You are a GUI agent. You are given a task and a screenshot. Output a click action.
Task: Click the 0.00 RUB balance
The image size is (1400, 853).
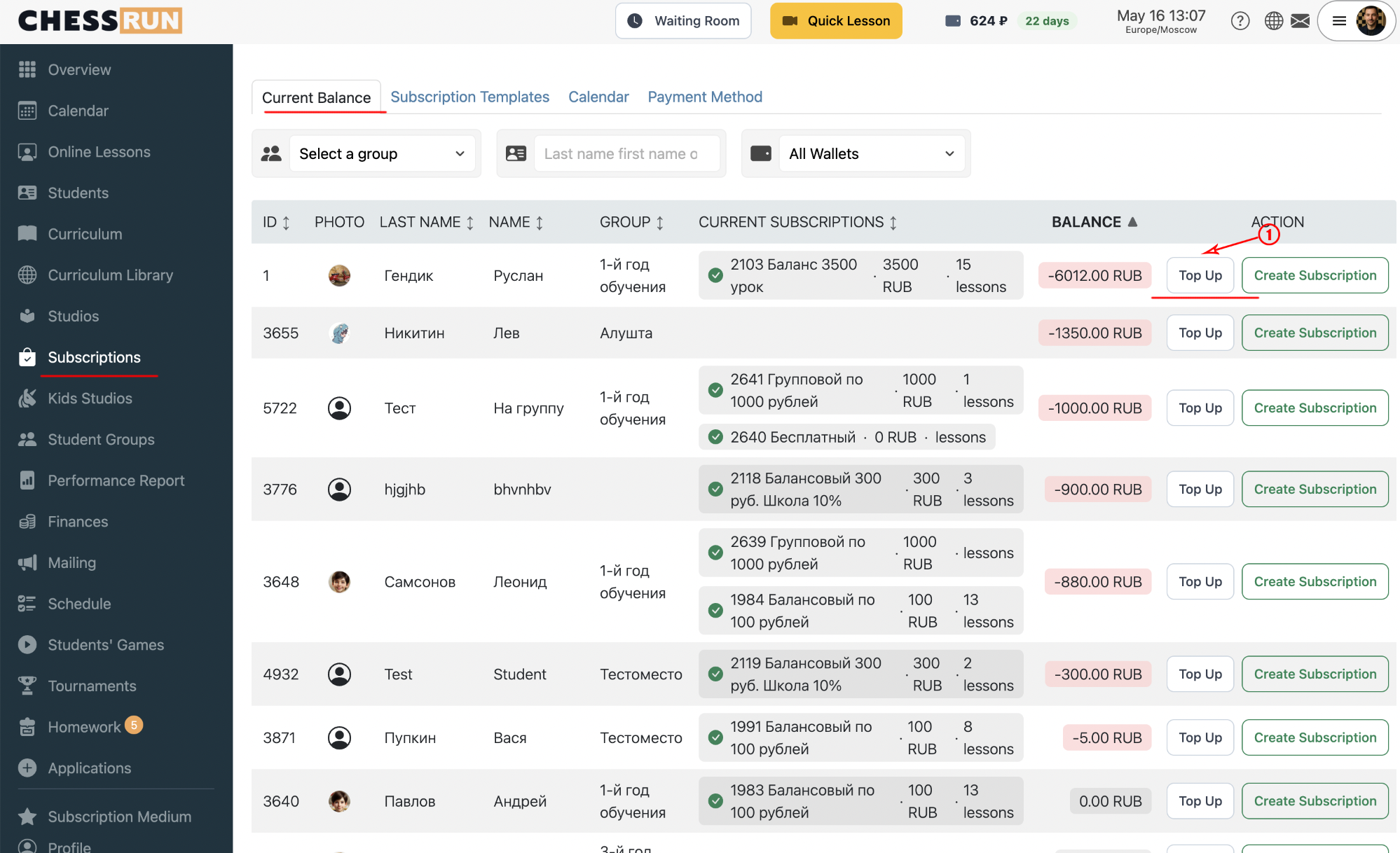click(1110, 801)
